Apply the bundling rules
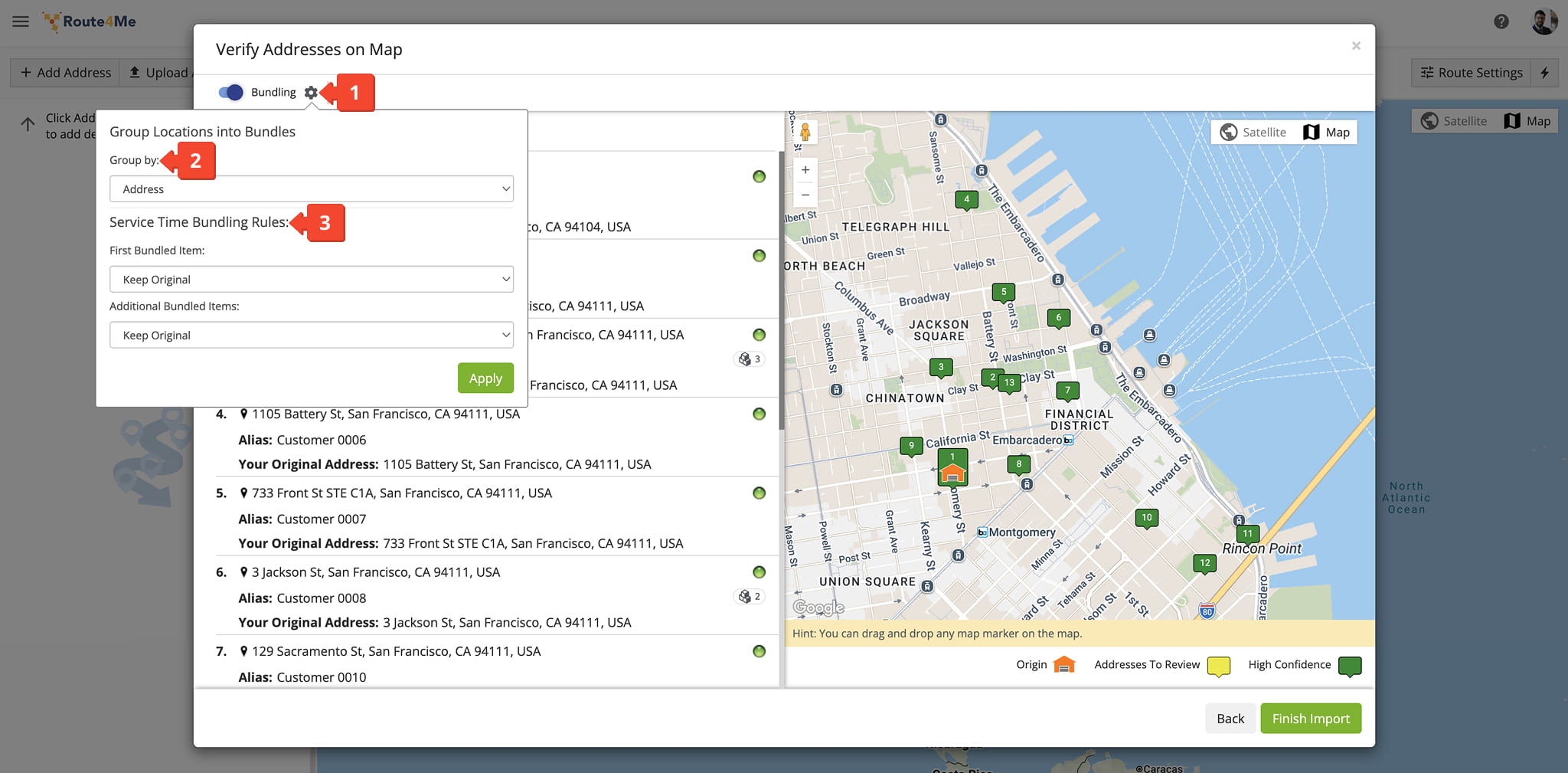1568x773 pixels. 485,378
